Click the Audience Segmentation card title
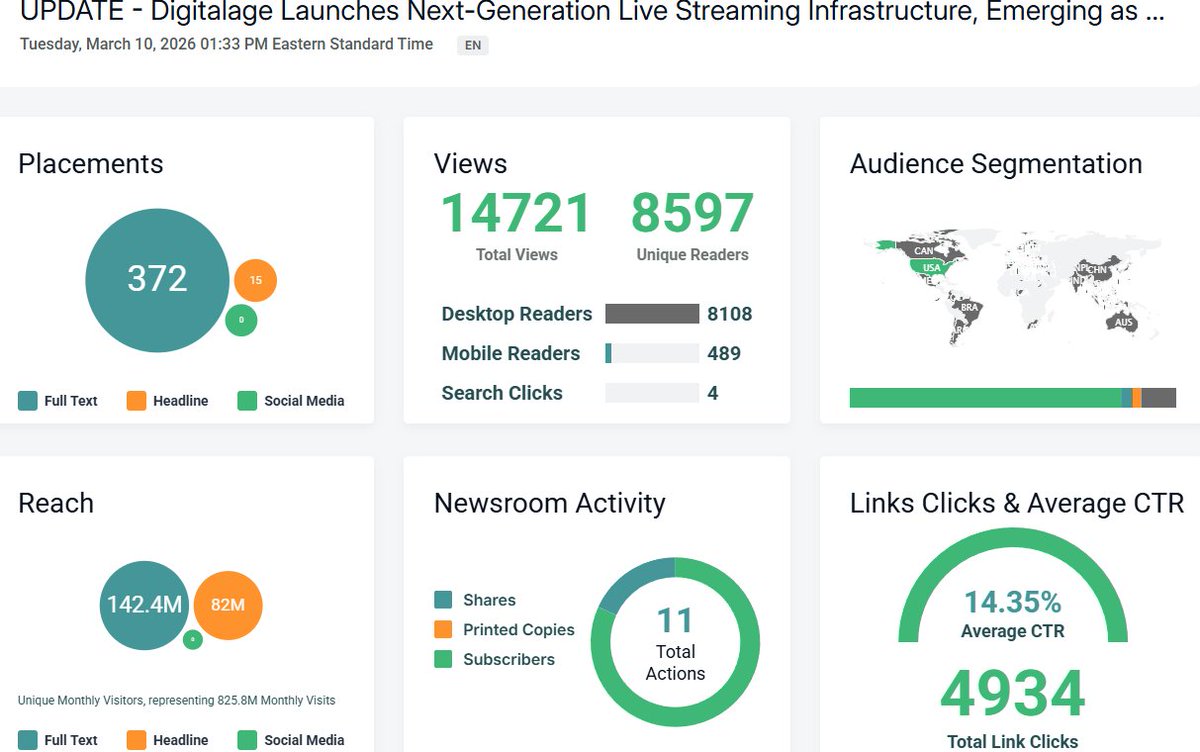 (x=996, y=164)
